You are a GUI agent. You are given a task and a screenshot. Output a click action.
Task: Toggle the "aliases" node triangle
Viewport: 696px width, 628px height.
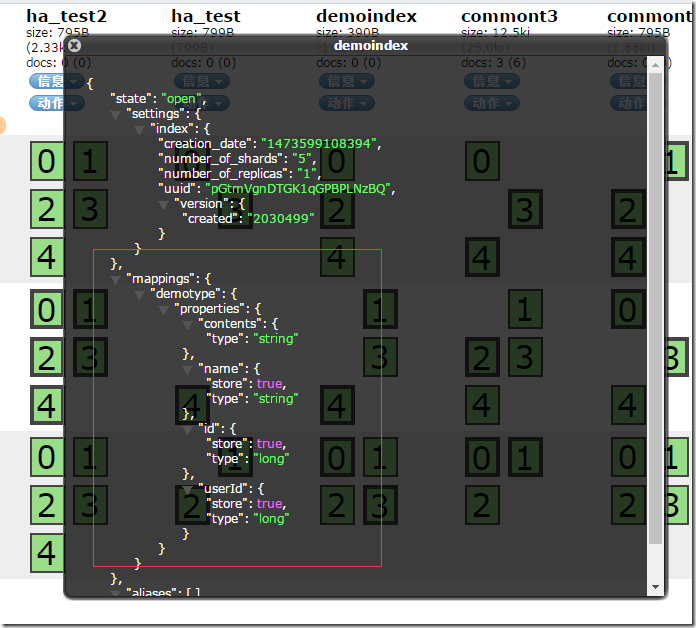(x=115, y=593)
